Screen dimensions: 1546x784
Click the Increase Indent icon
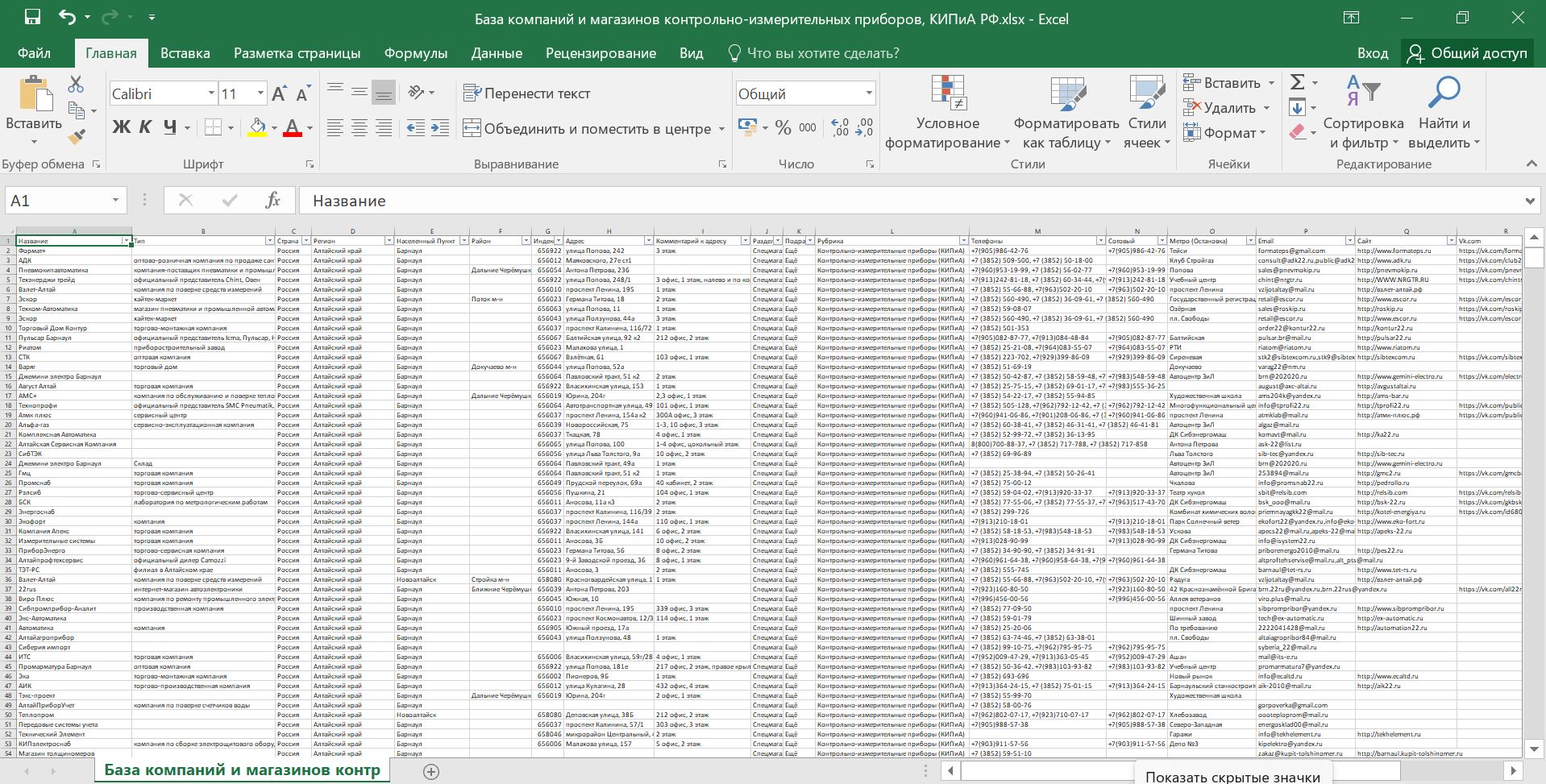point(440,128)
